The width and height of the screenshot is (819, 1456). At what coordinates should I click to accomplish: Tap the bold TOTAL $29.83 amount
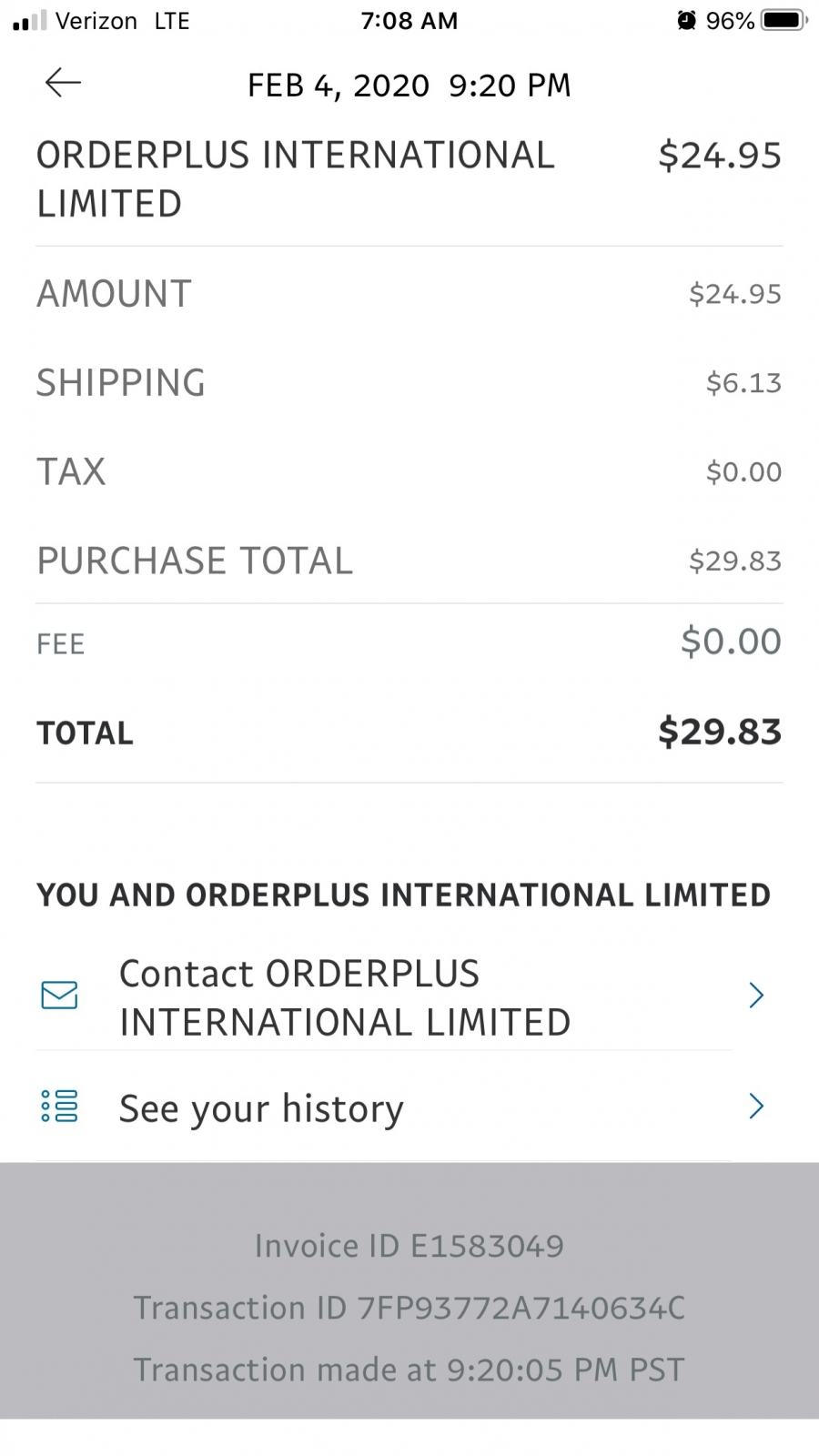(x=720, y=732)
